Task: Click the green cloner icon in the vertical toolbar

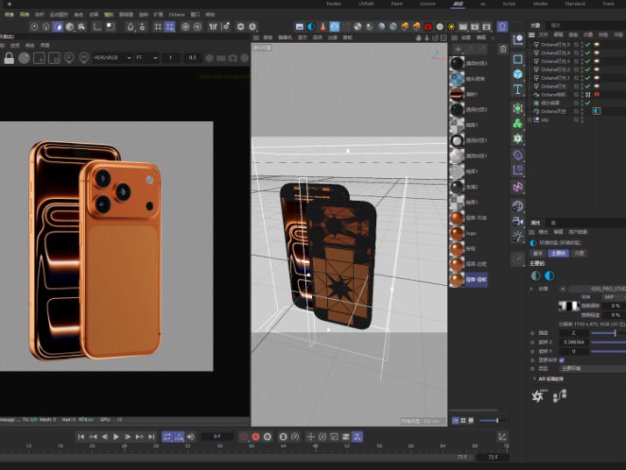Action: (x=518, y=123)
